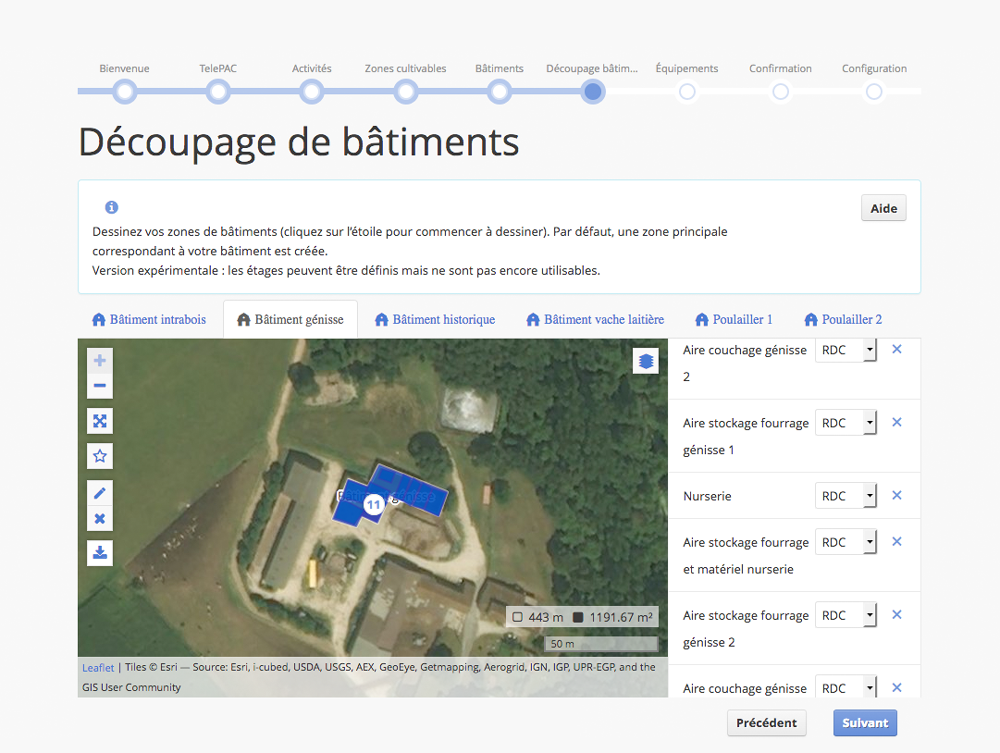Go to the Bâtiments step
Image resolution: width=1000 pixels, height=753 pixels.
(499, 92)
